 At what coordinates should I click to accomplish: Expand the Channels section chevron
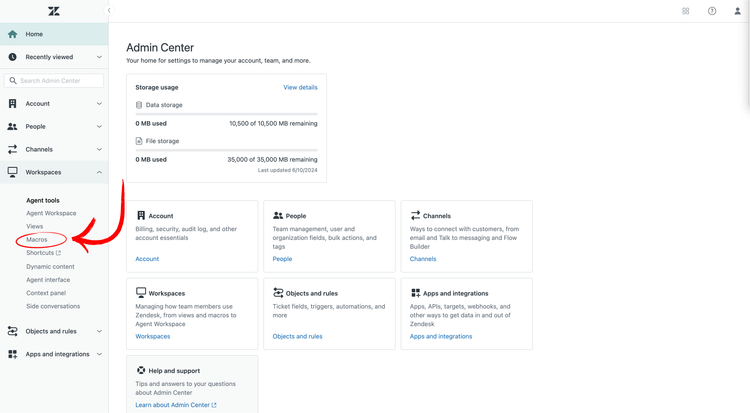(x=99, y=149)
